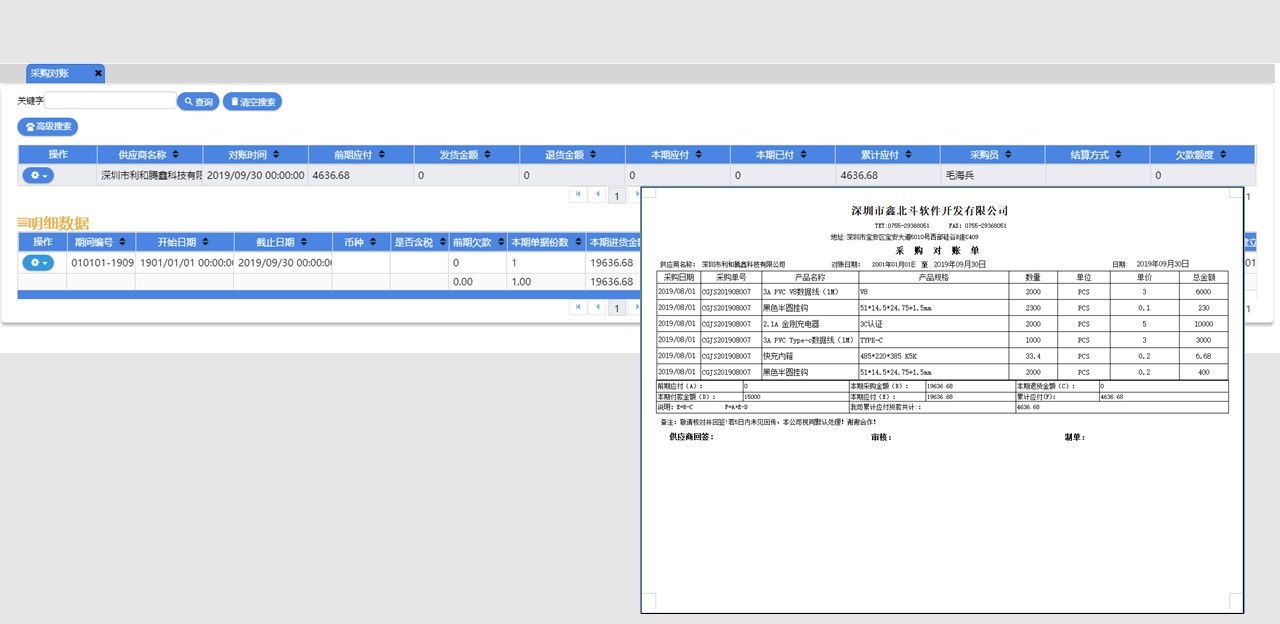Sort the 欠款额度 column

(x=1201, y=155)
